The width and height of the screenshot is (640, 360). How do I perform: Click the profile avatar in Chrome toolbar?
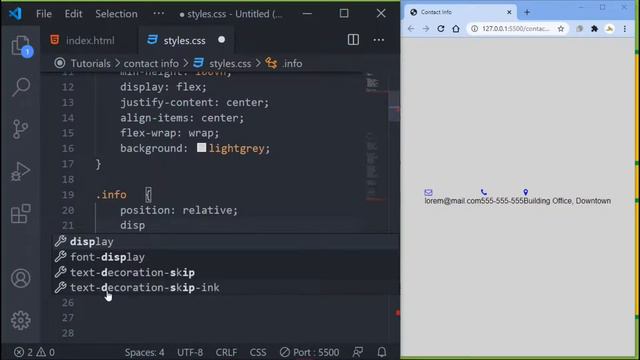(609, 29)
